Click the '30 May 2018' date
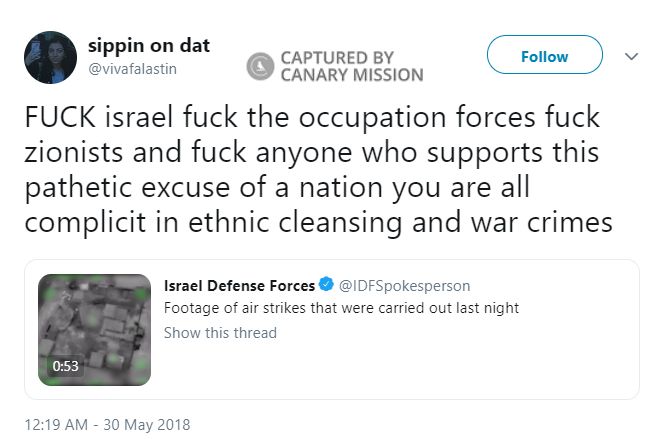This screenshot has width=659, height=439. 148,423
